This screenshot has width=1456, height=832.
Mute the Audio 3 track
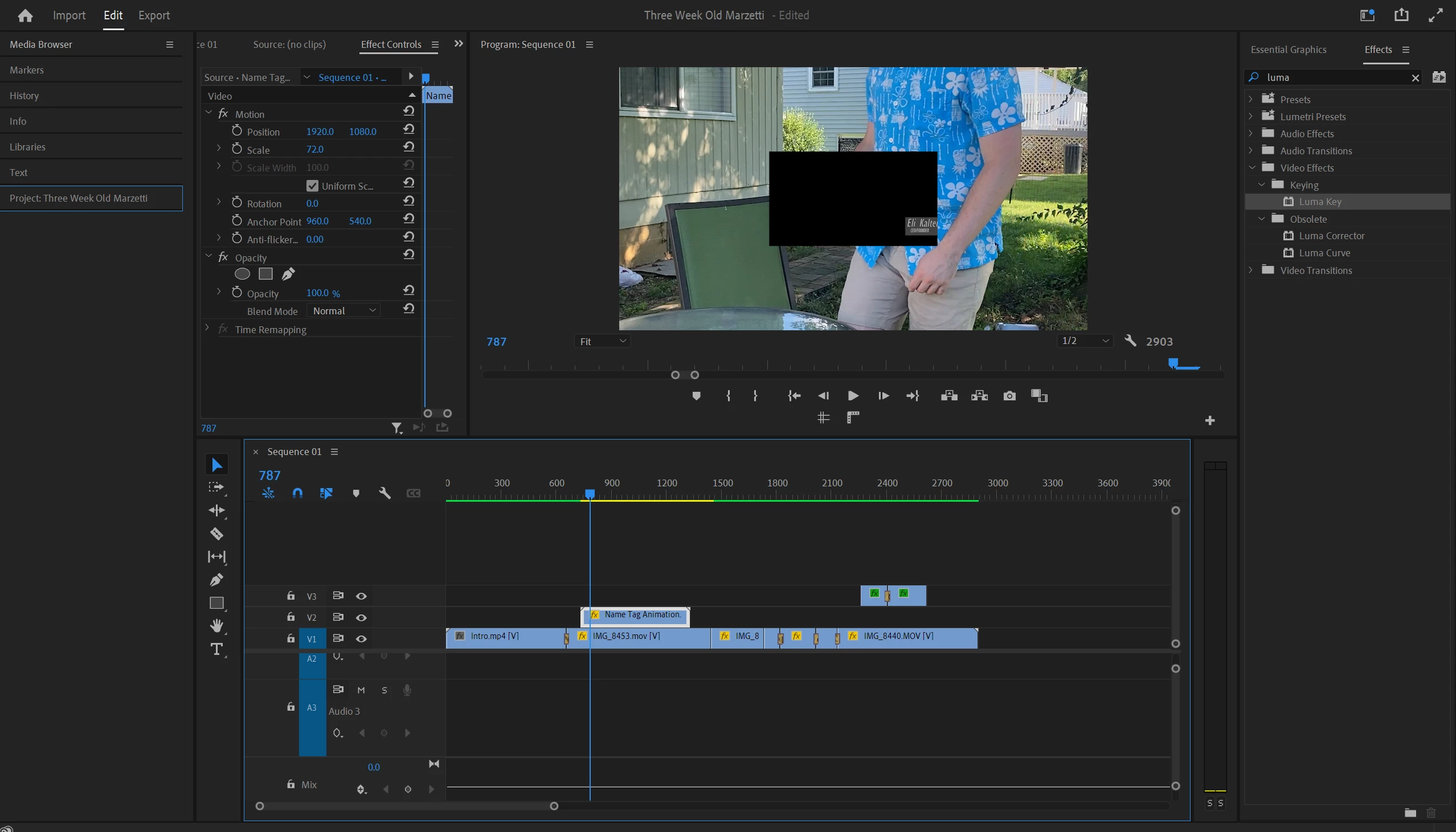[x=361, y=690]
